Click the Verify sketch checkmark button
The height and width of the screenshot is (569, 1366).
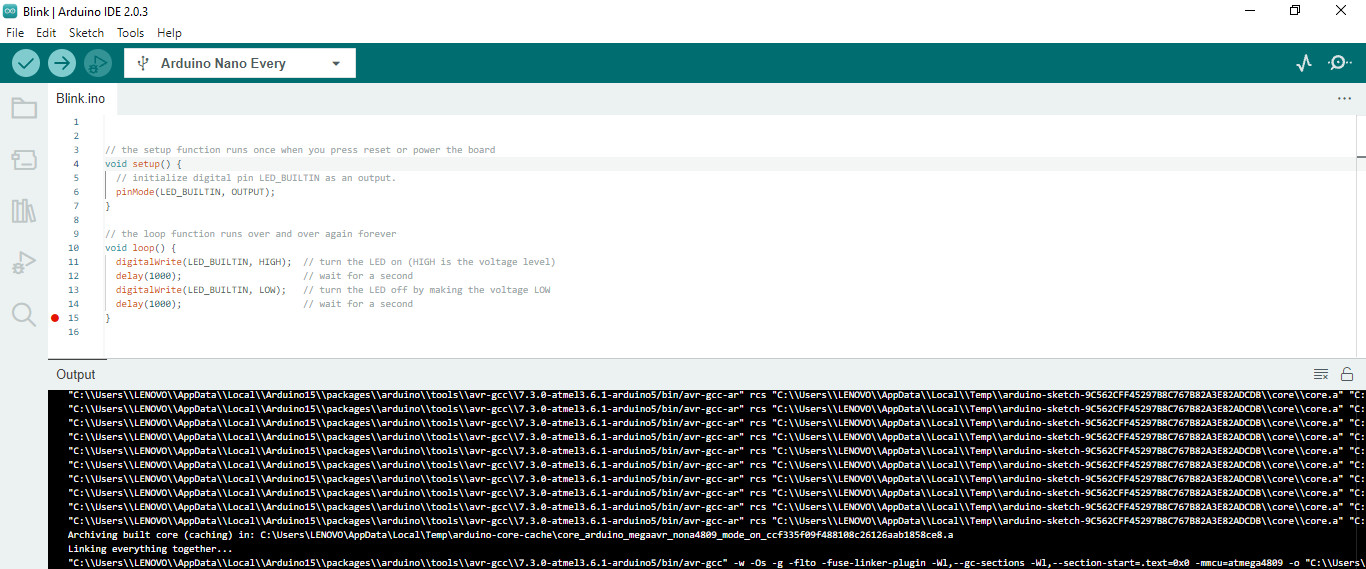tap(26, 63)
